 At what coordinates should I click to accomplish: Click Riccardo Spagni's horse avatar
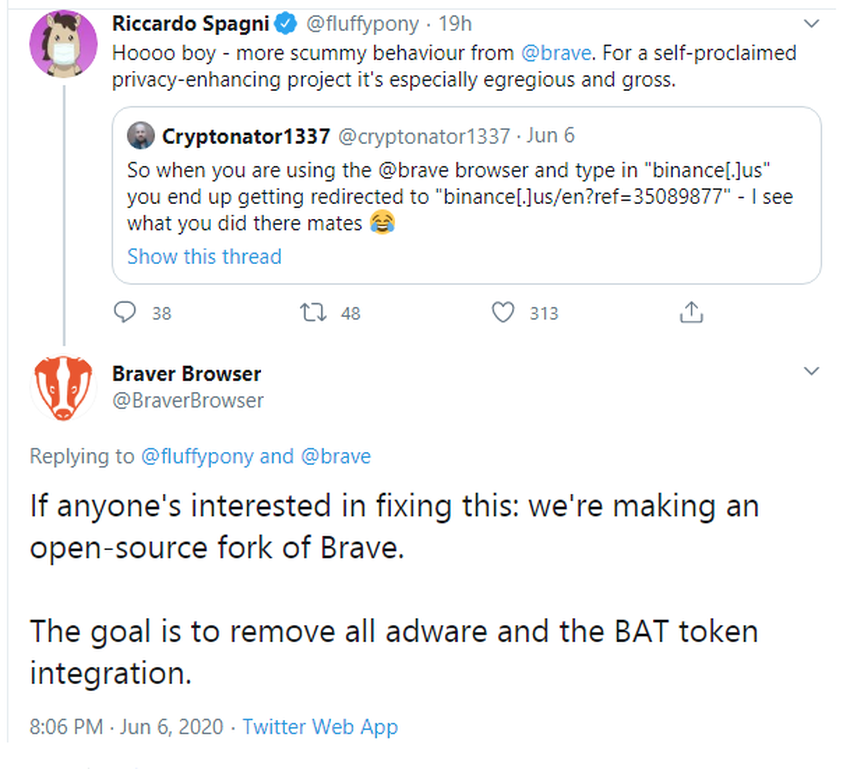coord(63,32)
